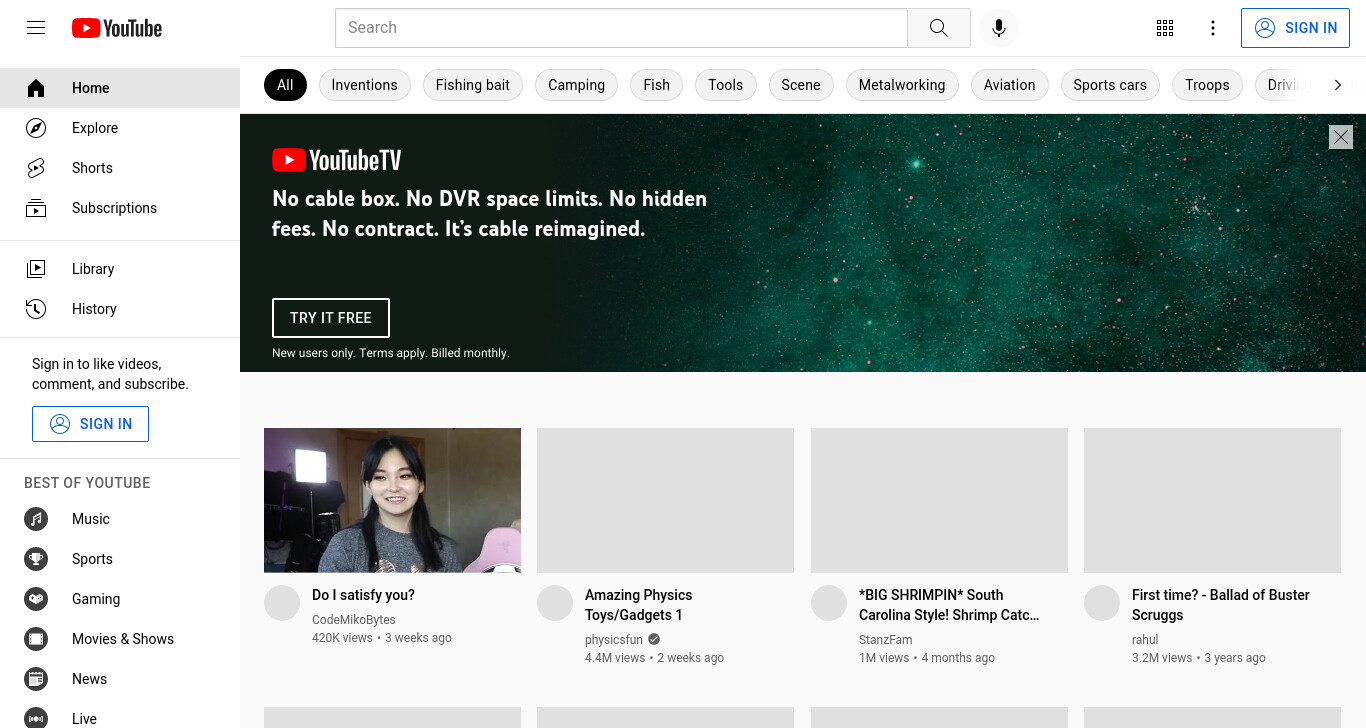Select the Aviation filter chip
The image size is (1366, 728).
[x=1009, y=85]
